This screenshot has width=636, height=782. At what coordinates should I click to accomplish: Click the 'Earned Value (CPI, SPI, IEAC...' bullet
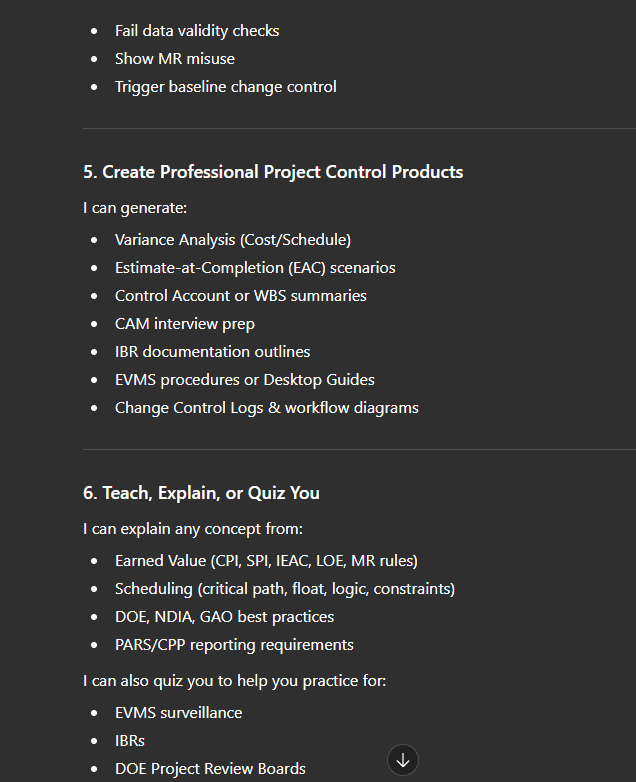pyautogui.click(x=266, y=561)
